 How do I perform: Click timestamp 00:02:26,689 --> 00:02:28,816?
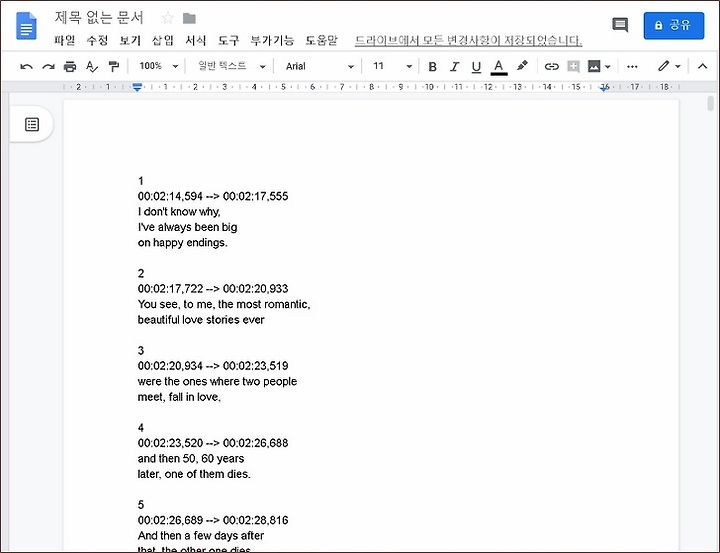[x=213, y=520]
